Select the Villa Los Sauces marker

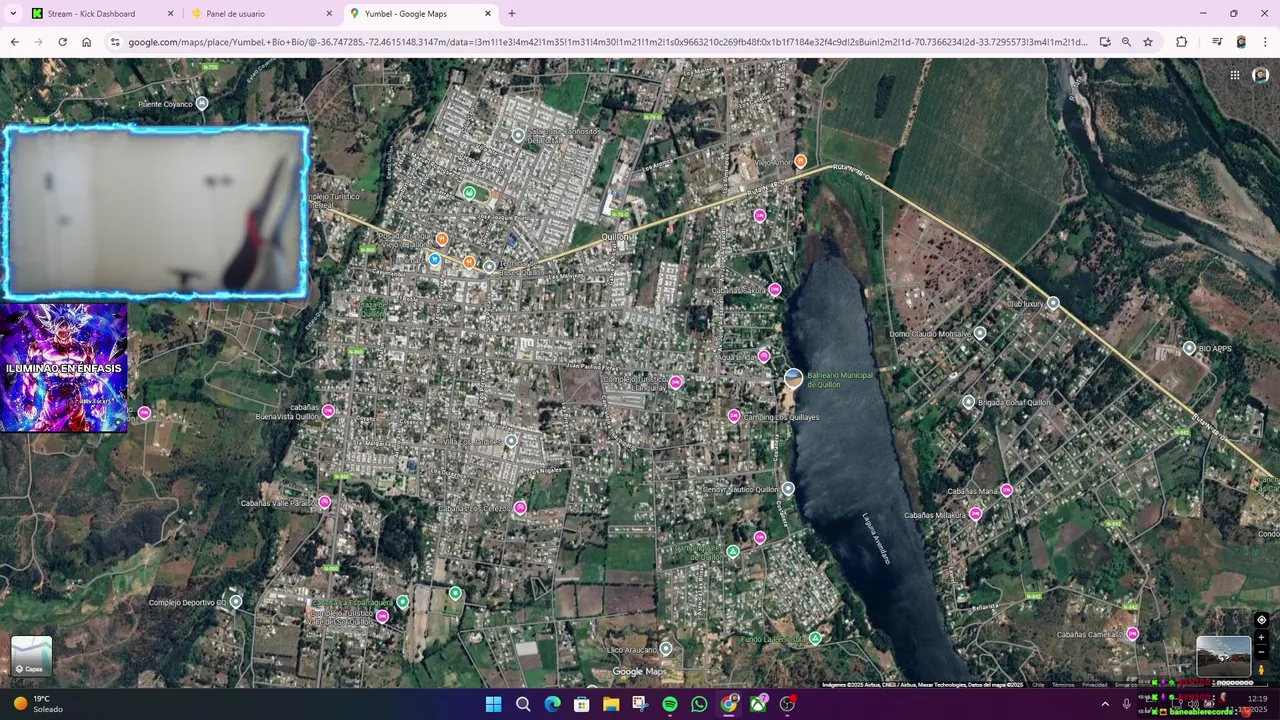511,441
